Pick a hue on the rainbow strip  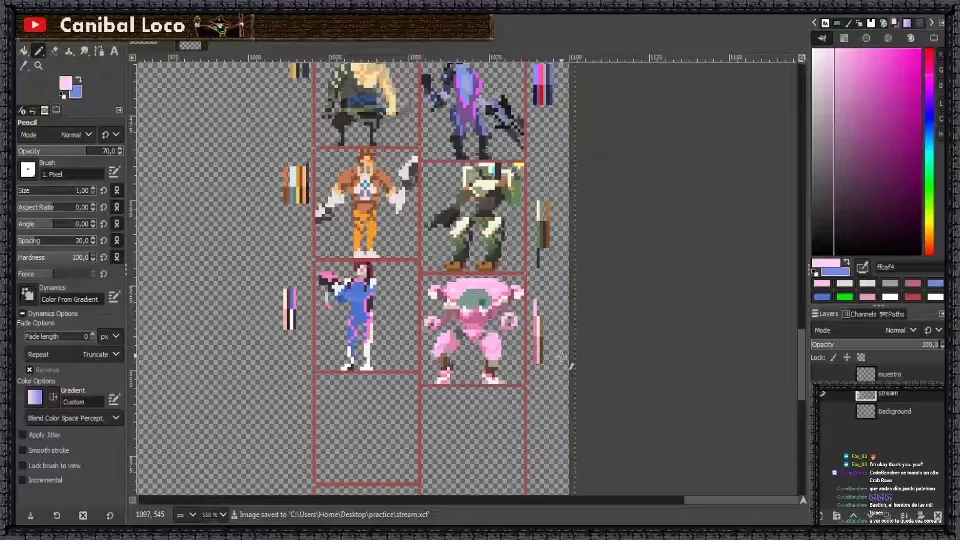pos(929,152)
